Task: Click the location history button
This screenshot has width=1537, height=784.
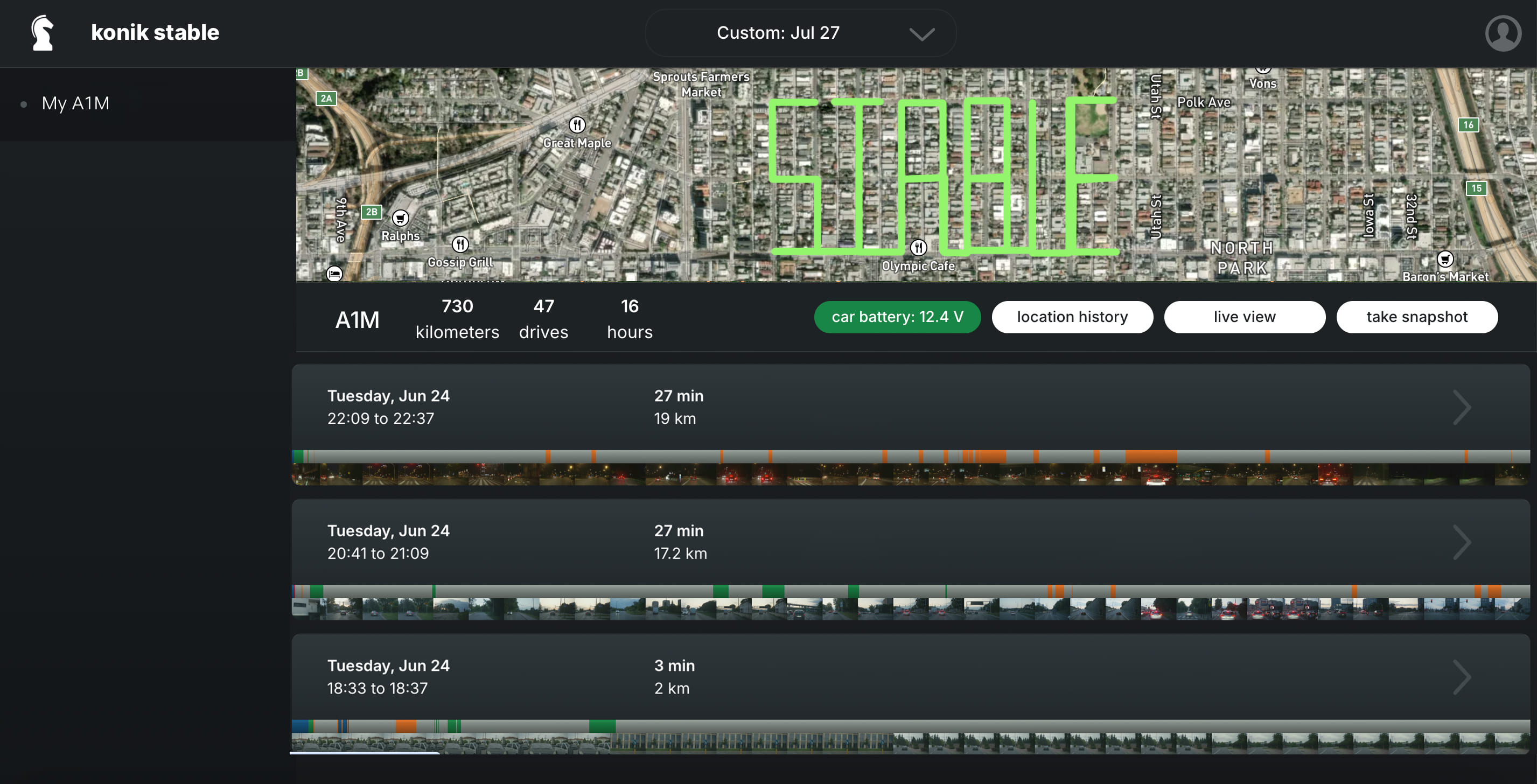Action: (1072, 317)
